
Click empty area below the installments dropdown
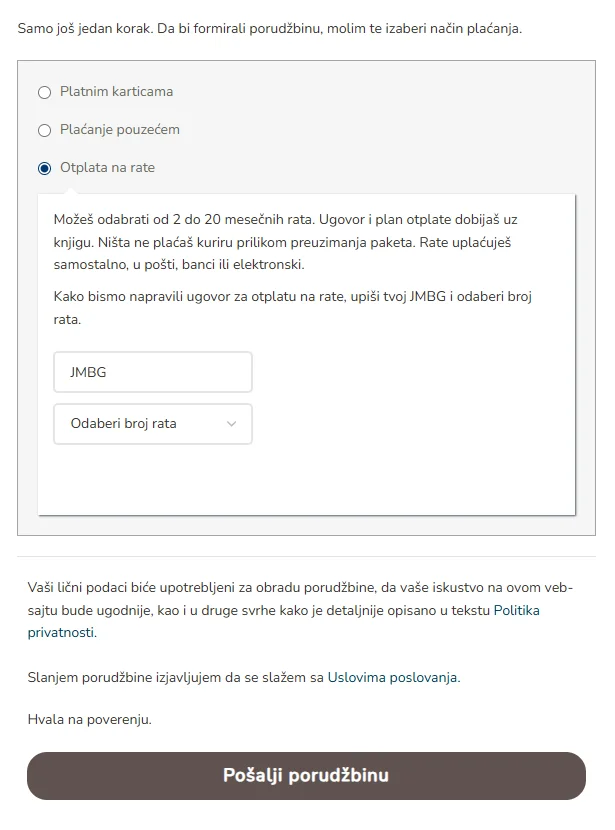[306, 482]
